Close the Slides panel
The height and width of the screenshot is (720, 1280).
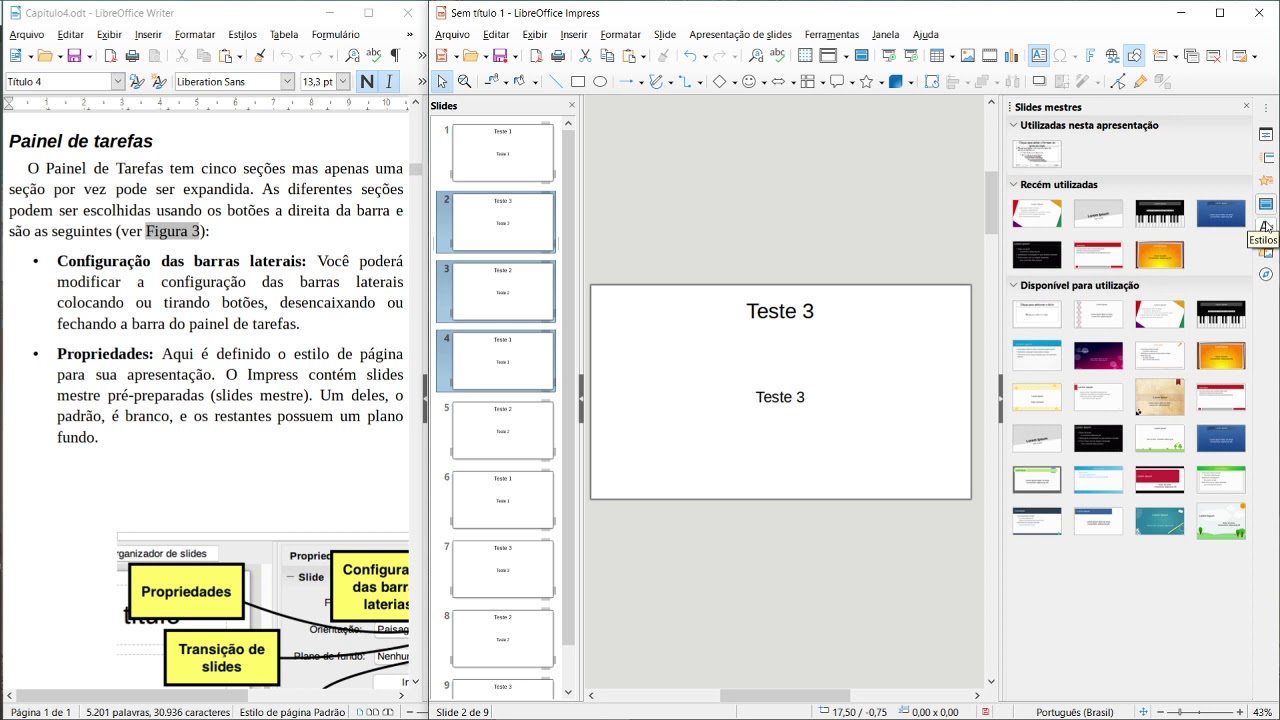[572, 105]
